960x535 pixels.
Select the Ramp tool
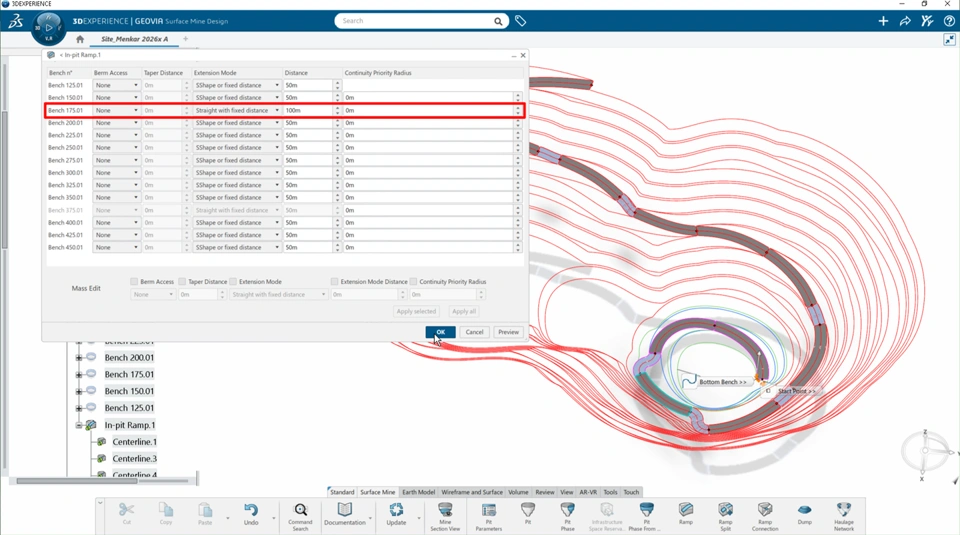[686, 513]
